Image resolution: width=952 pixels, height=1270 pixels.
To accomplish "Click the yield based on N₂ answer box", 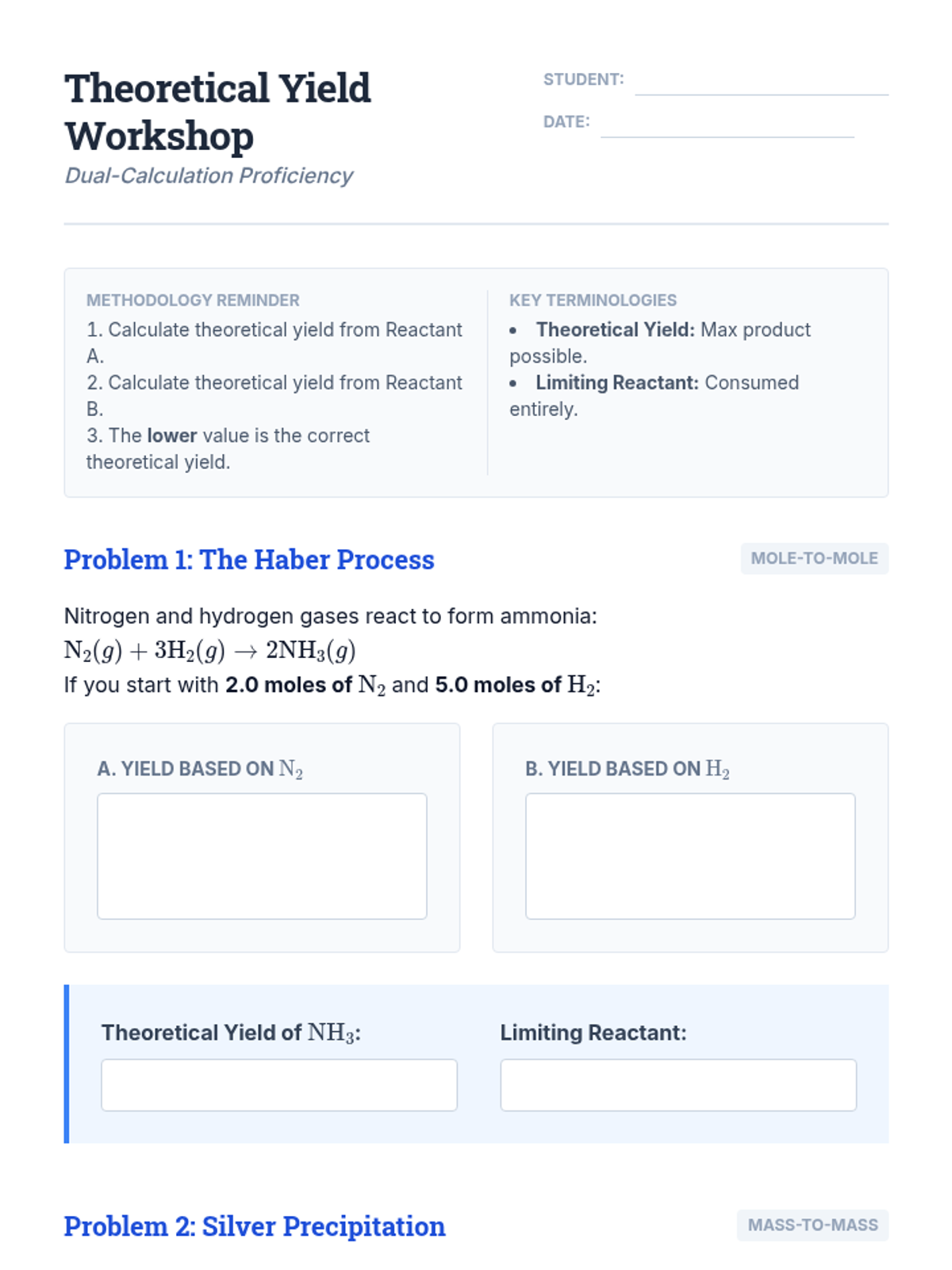I will (262, 856).
